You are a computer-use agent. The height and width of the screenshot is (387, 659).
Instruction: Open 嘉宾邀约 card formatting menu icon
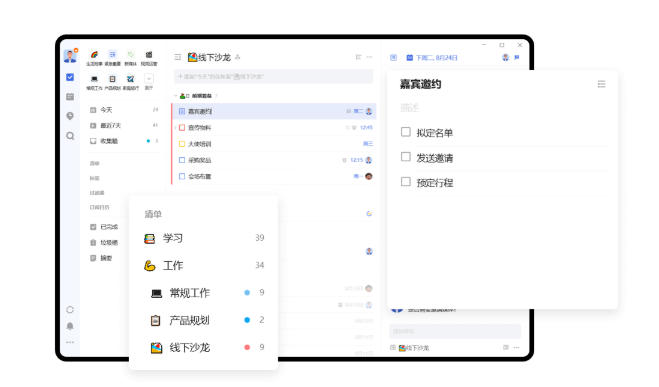pos(601,84)
